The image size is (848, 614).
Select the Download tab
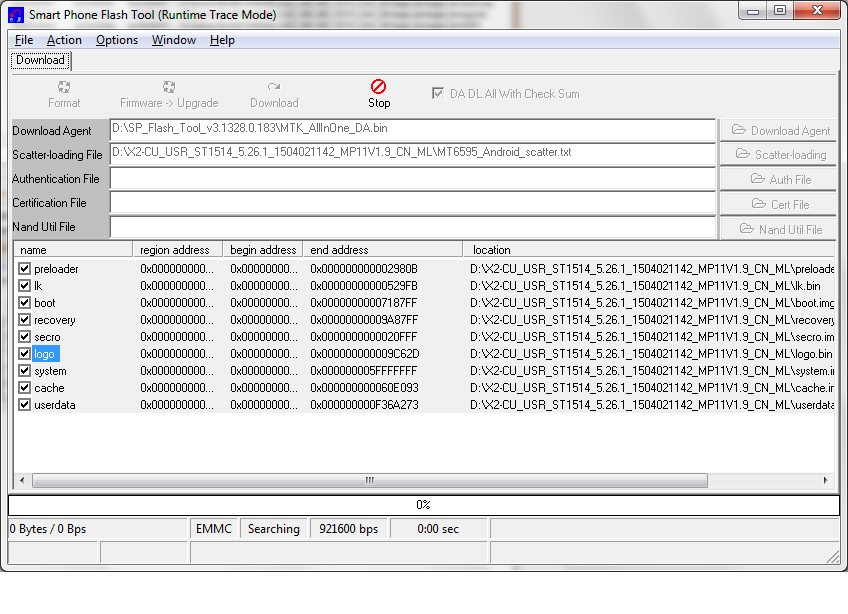40,60
